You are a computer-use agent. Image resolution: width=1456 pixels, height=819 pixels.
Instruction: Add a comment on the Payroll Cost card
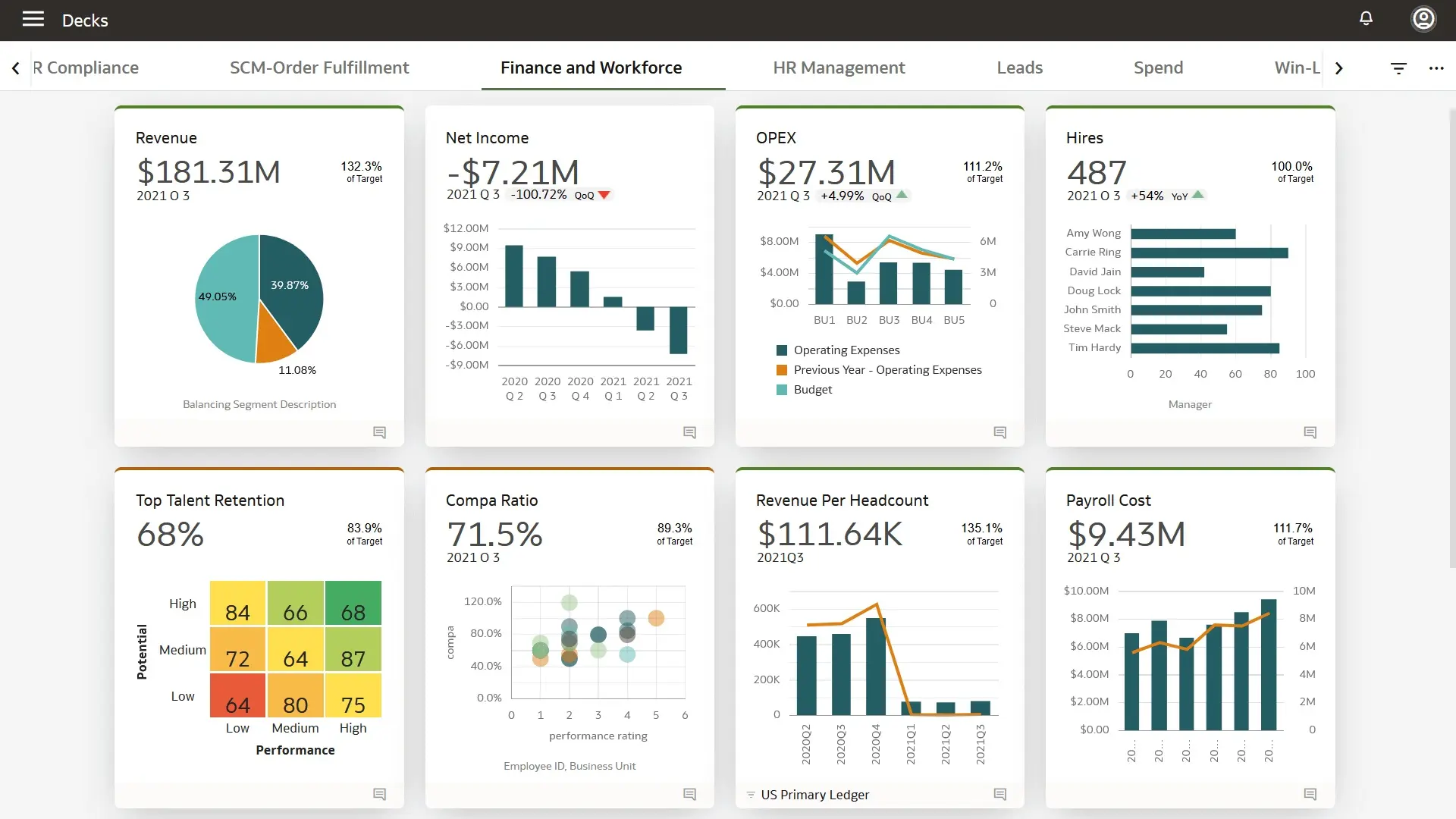pyautogui.click(x=1309, y=794)
